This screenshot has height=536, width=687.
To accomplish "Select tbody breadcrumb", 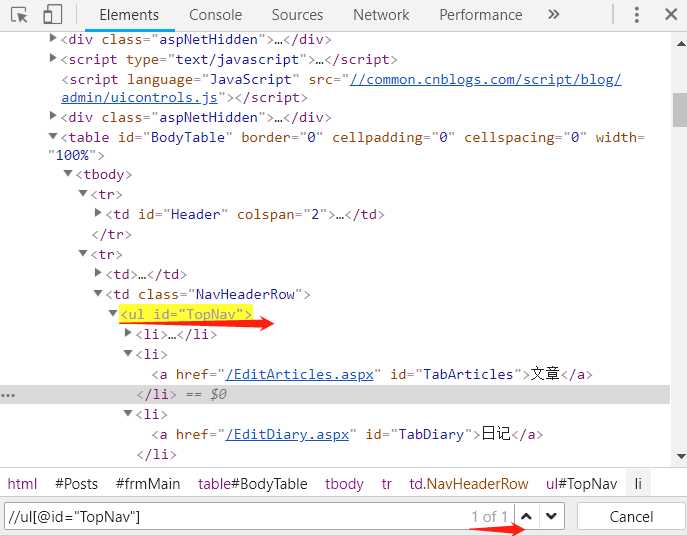I will coord(344,484).
